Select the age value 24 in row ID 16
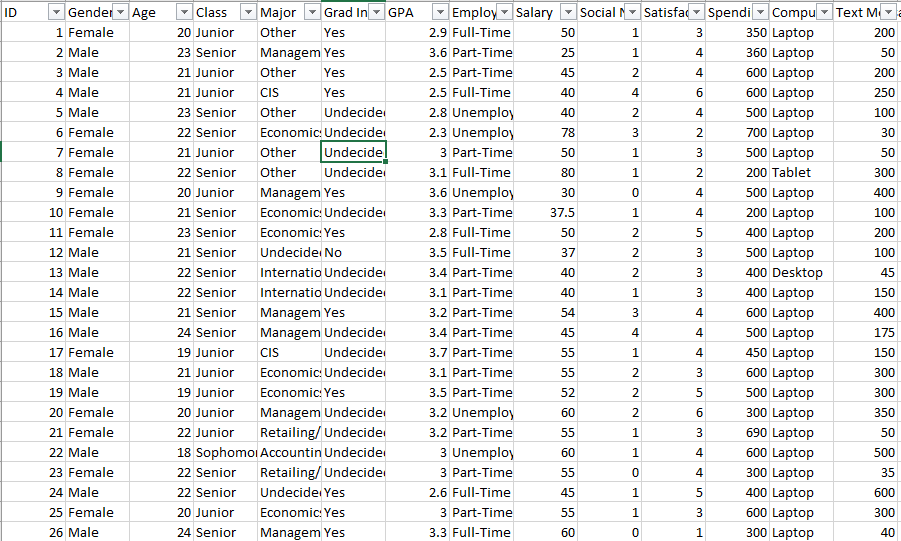The height and width of the screenshot is (541, 901). (161, 333)
